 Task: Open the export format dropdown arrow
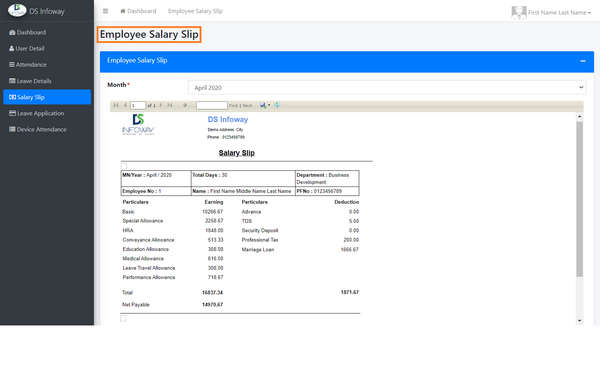click(269, 105)
